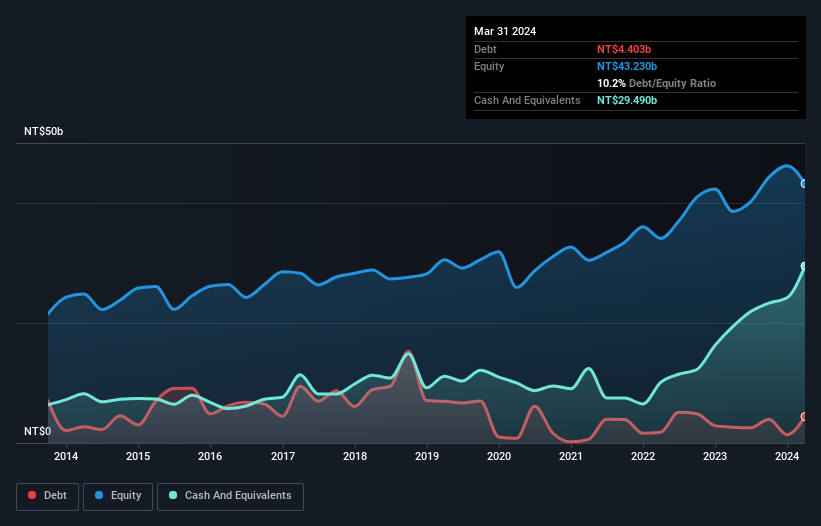Select the 2021 x-axis label
Viewport: 821px width, 526px height.
[571, 456]
